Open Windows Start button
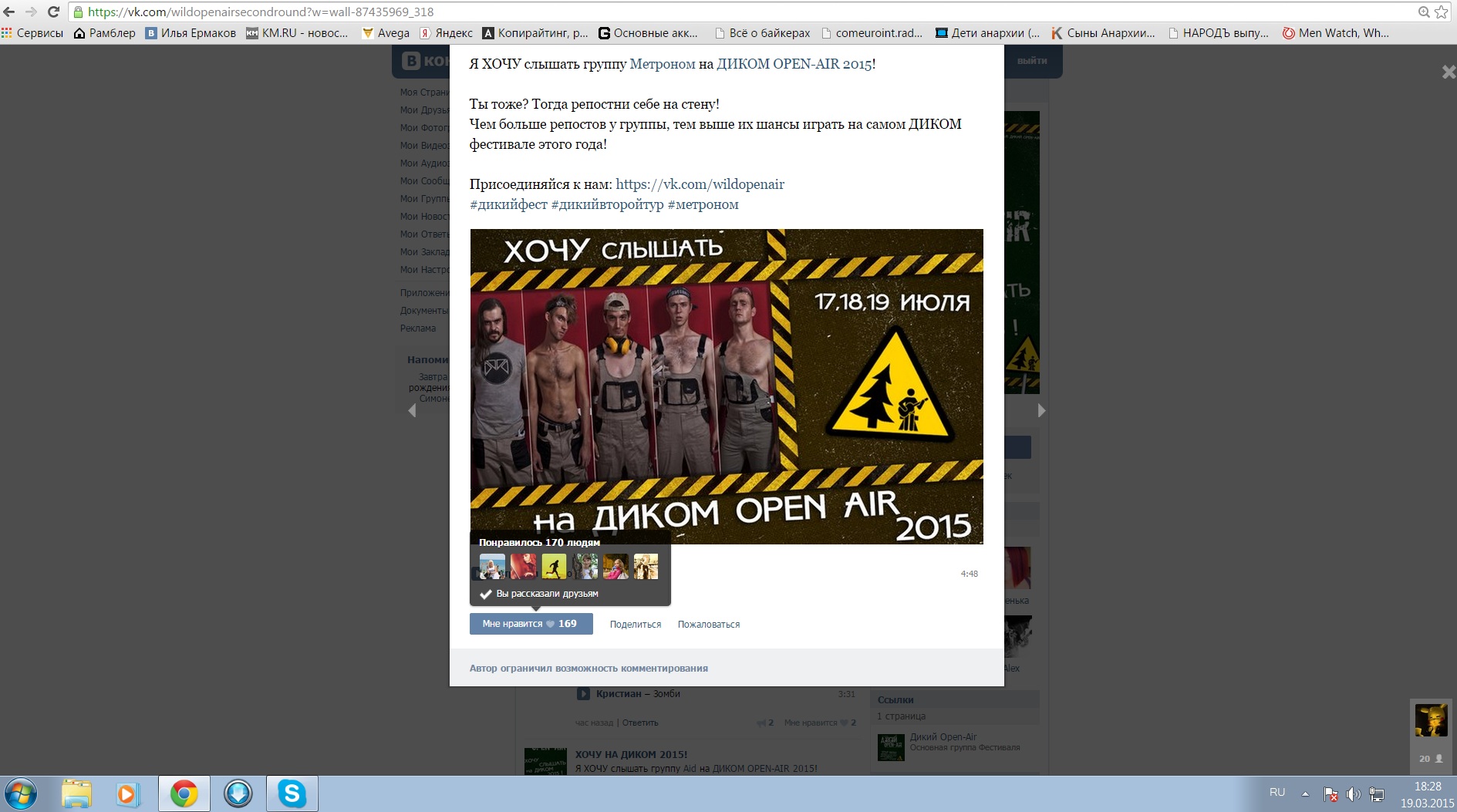Screen dimensions: 1457x812 pyautogui.click(x=21, y=794)
